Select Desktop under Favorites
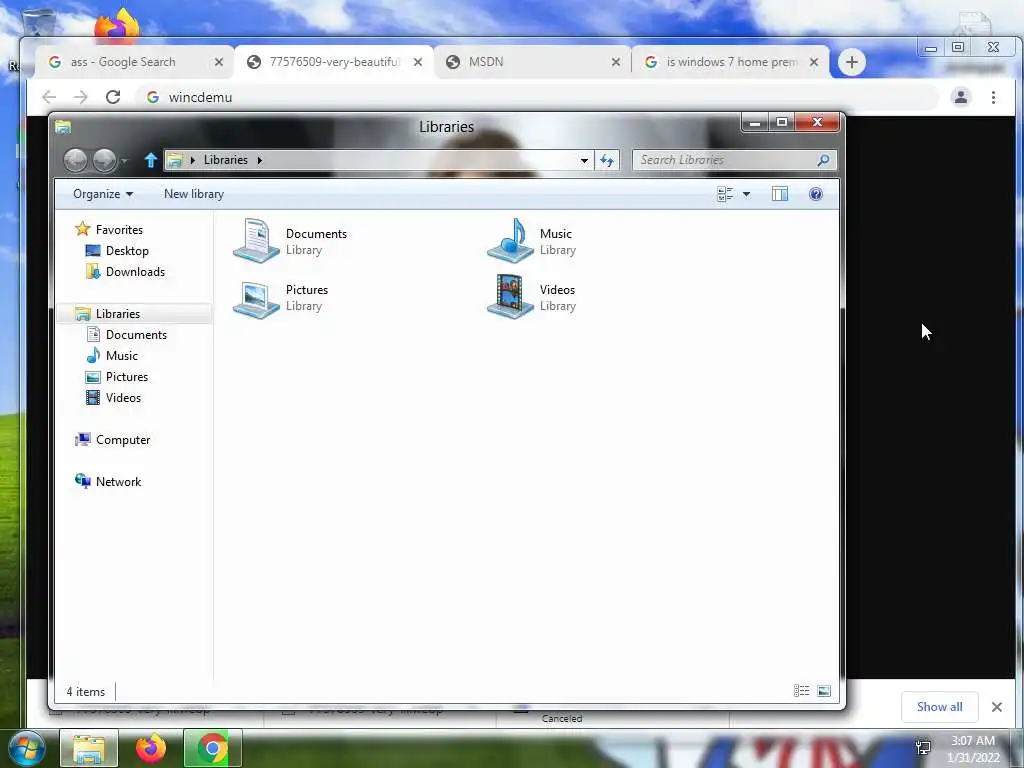 127,251
